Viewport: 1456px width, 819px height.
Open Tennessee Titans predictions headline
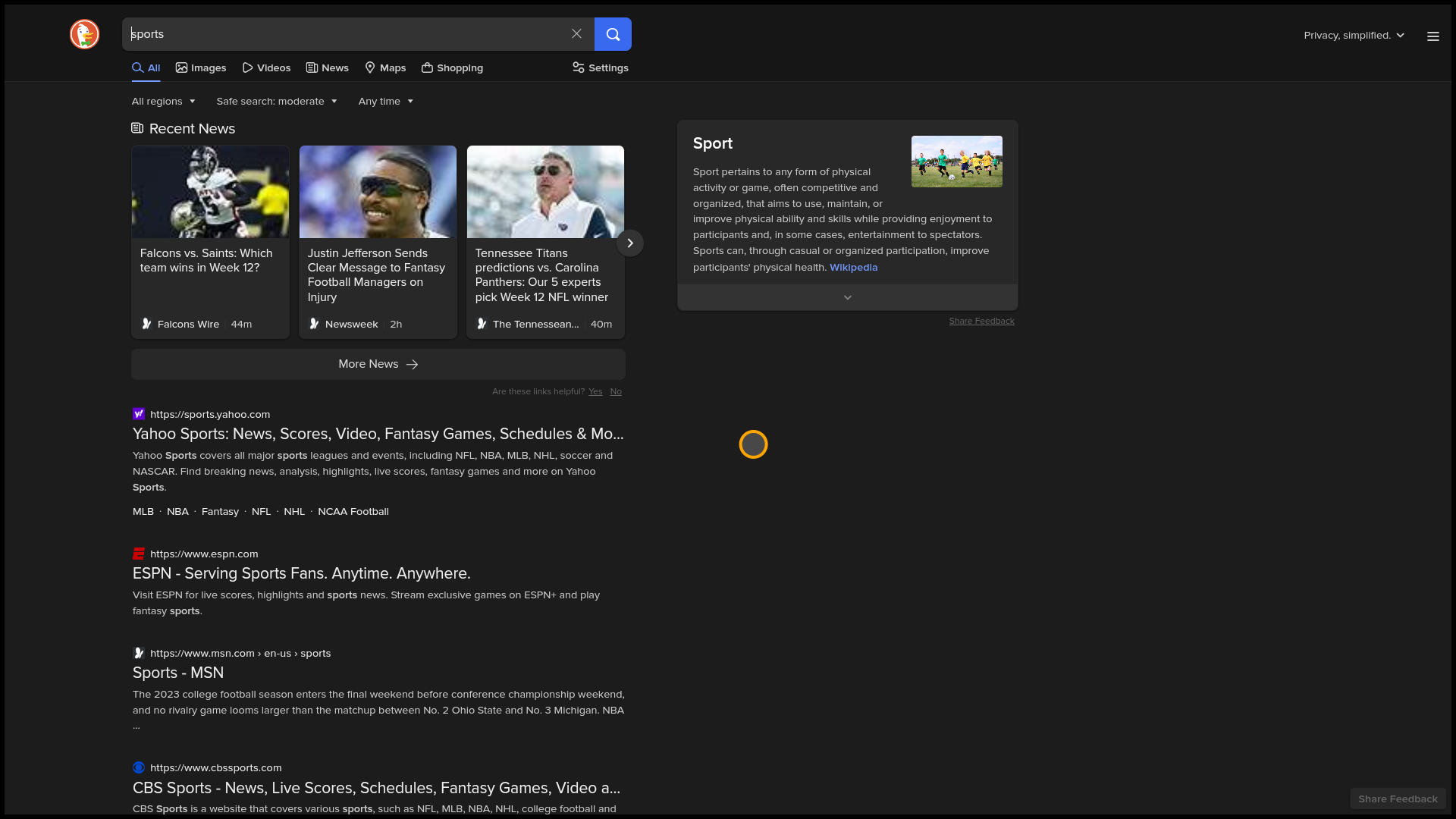(x=541, y=275)
